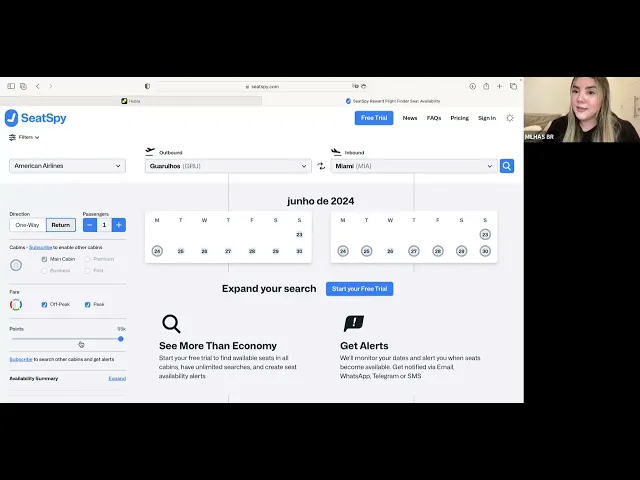Viewport: 640px width, 480px height.
Task: Click the large magnifier icon above See More Than Economy
Action: [171, 324]
